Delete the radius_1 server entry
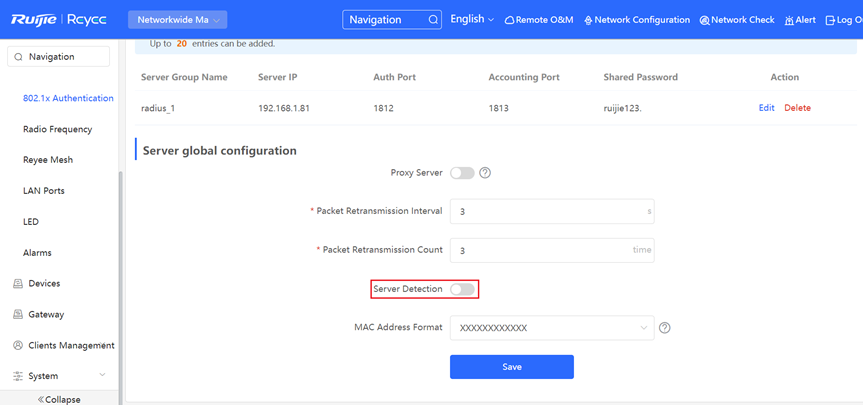863x405 pixels. tap(798, 108)
